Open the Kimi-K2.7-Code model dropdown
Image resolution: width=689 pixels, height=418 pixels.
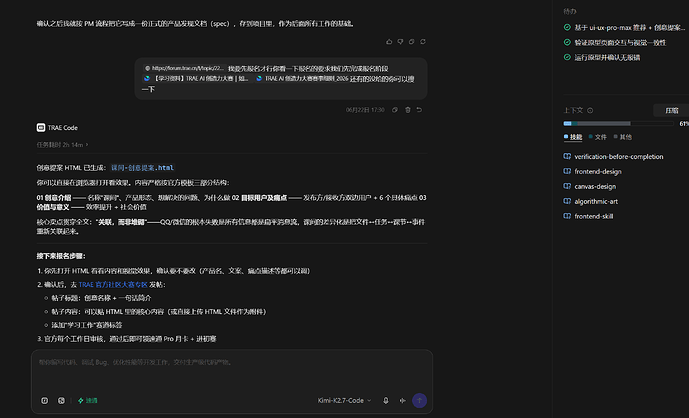click(x=344, y=400)
